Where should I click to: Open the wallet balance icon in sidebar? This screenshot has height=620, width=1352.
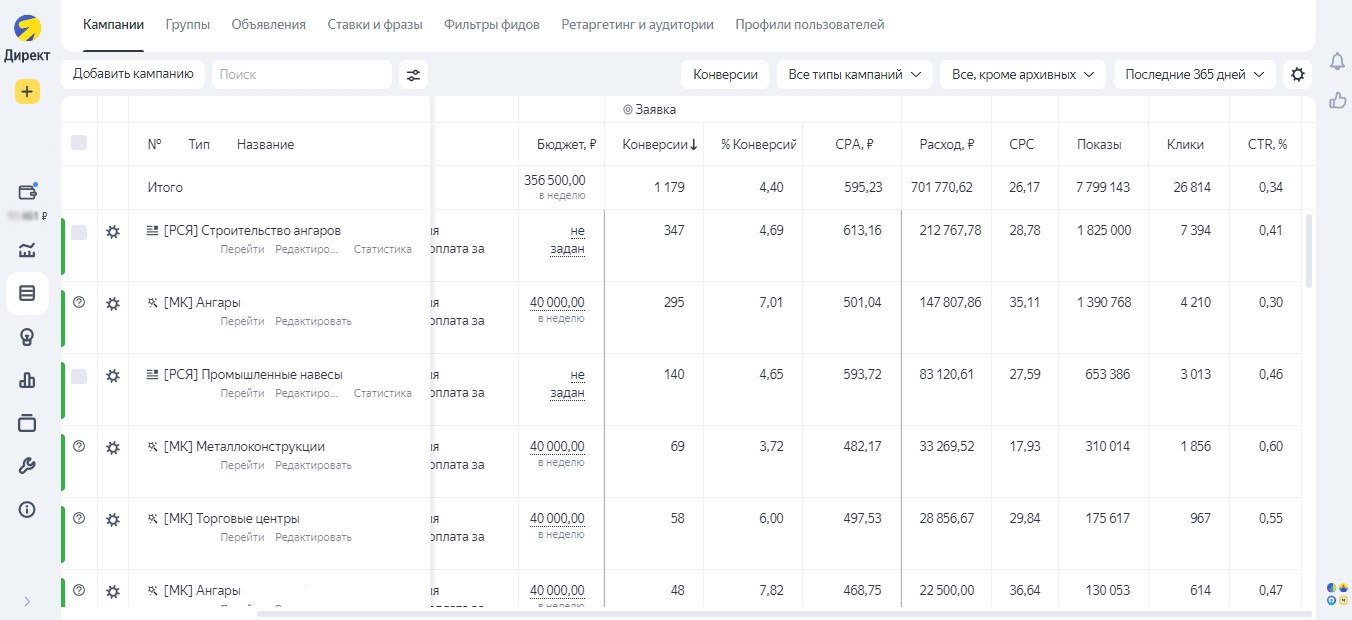27,193
